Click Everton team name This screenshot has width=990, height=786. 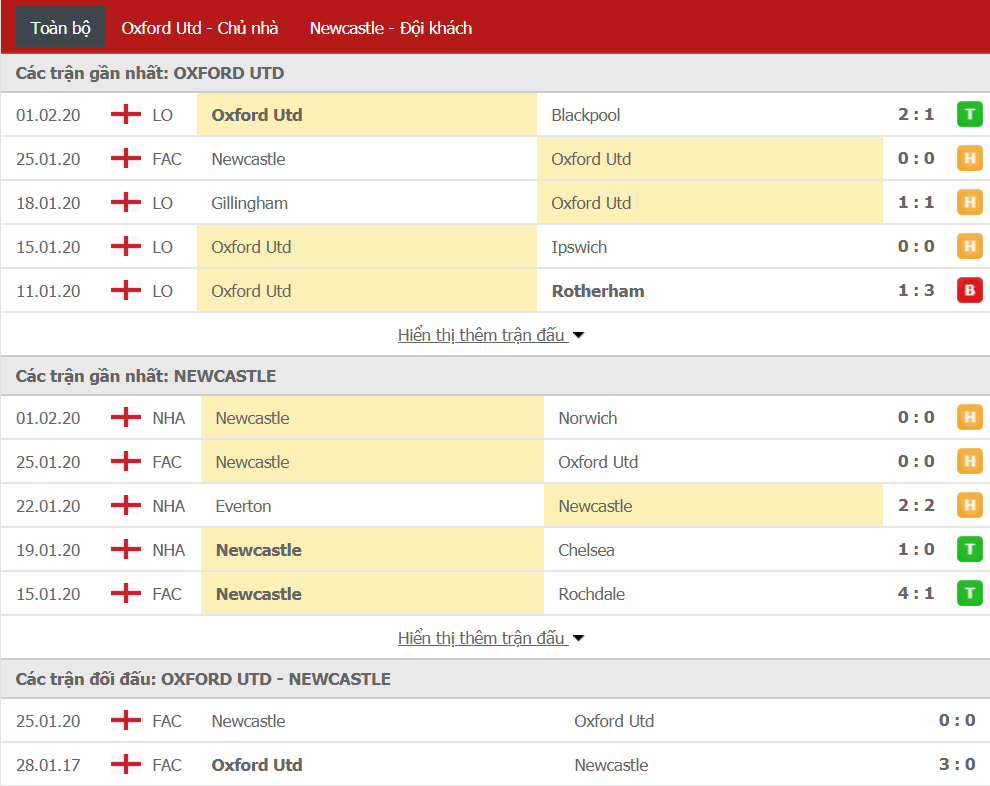243,506
